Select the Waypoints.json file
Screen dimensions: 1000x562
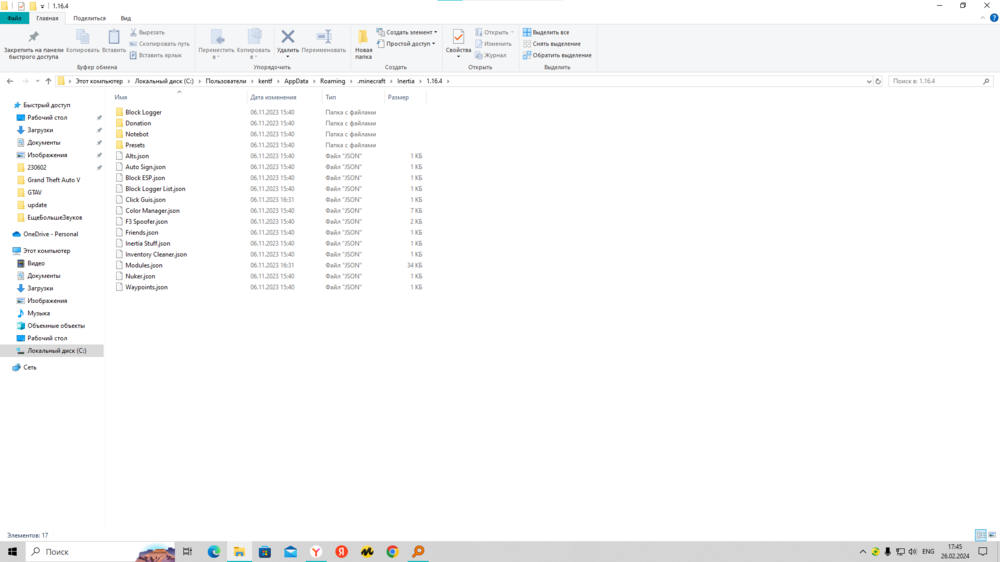coord(146,287)
